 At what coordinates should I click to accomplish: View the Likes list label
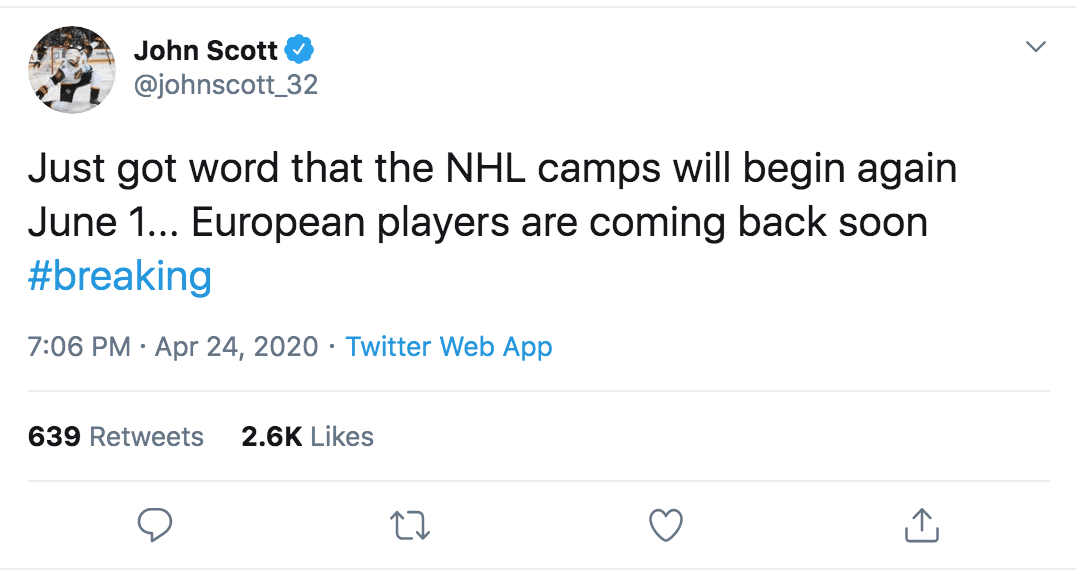tap(342, 437)
